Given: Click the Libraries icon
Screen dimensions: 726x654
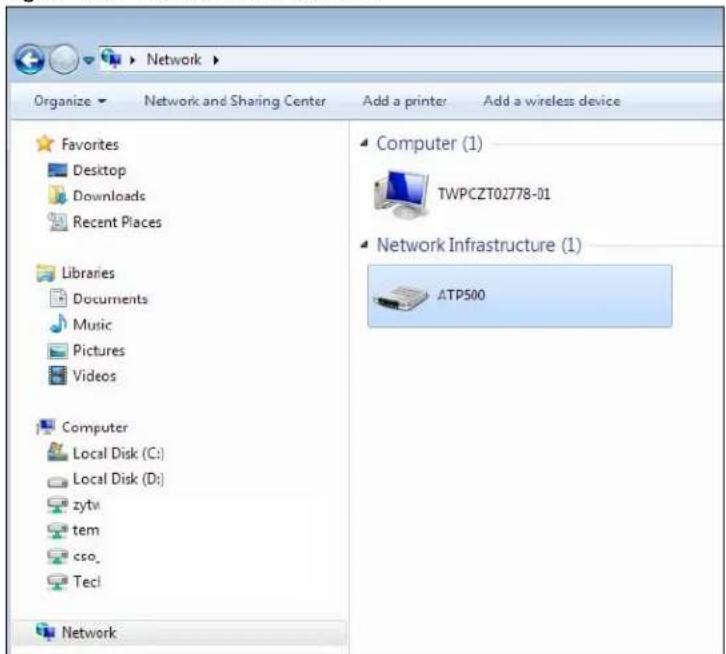Looking at the screenshot, I should (x=45, y=273).
